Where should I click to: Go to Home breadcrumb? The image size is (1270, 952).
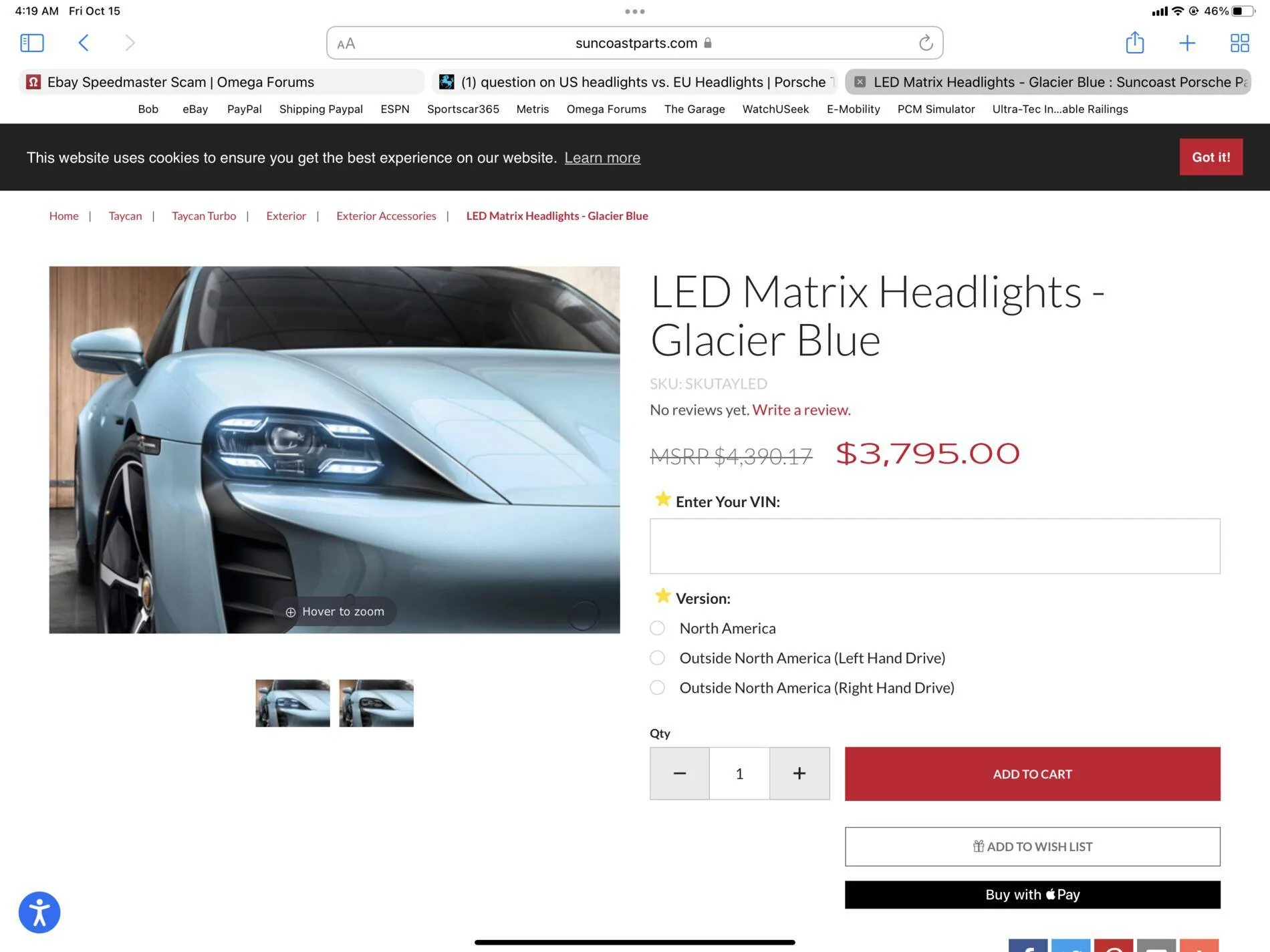pos(63,216)
